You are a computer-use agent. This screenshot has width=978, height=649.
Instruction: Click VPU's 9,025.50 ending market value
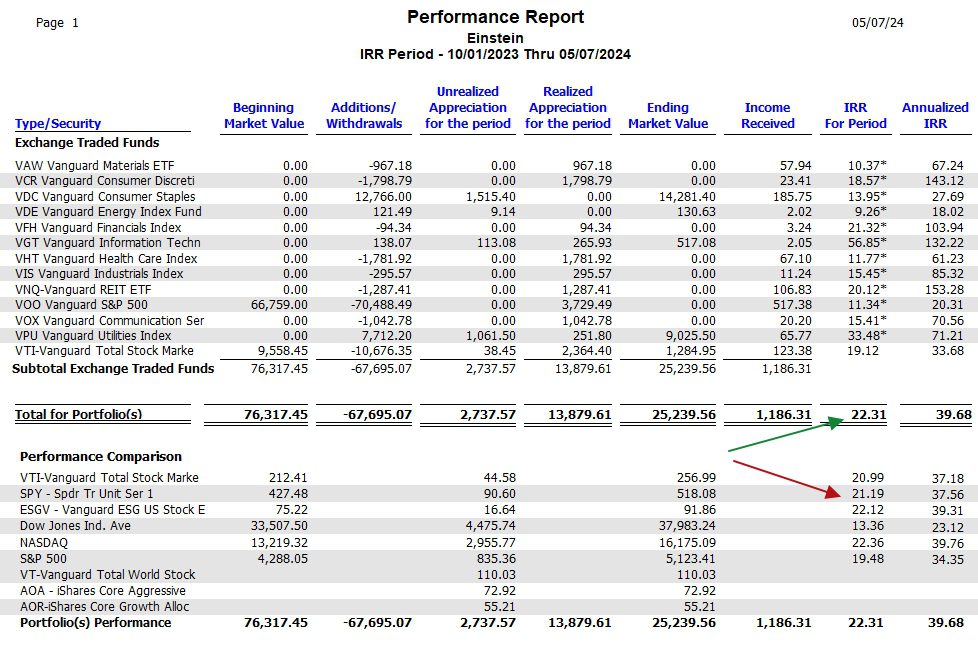pos(692,335)
